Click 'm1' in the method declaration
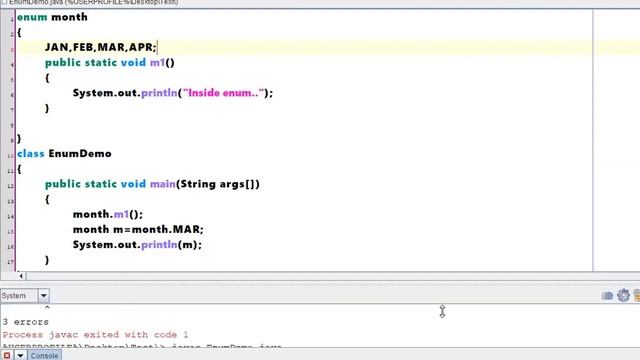 [x=158, y=63]
